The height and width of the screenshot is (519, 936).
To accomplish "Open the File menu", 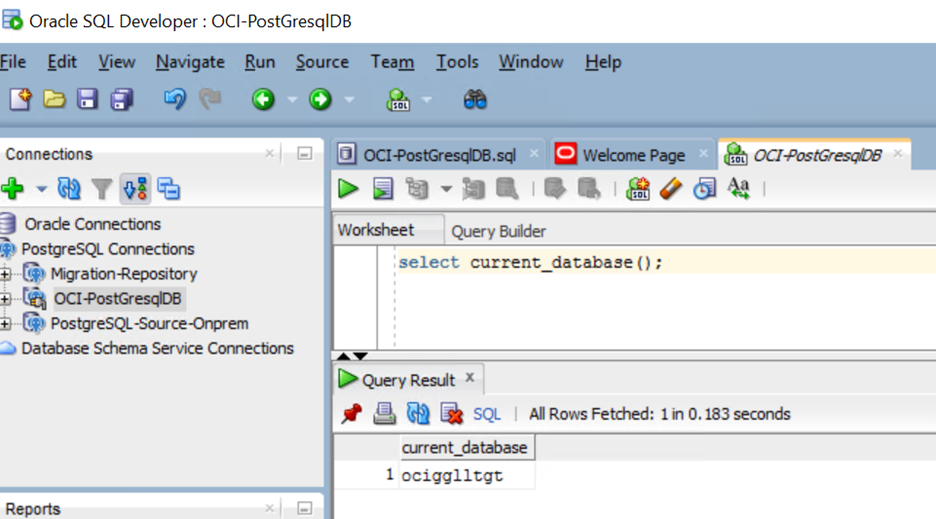I will tap(13, 62).
